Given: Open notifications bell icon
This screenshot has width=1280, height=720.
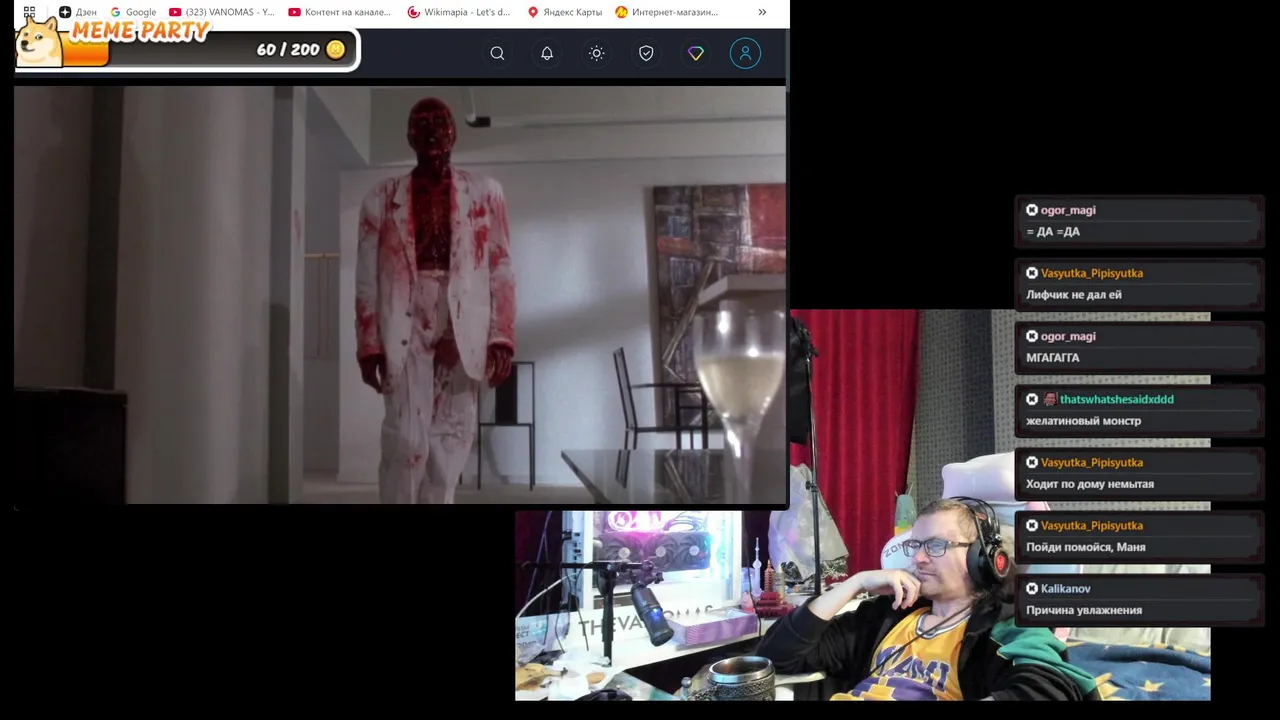Looking at the screenshot, I should coord(547,53).
